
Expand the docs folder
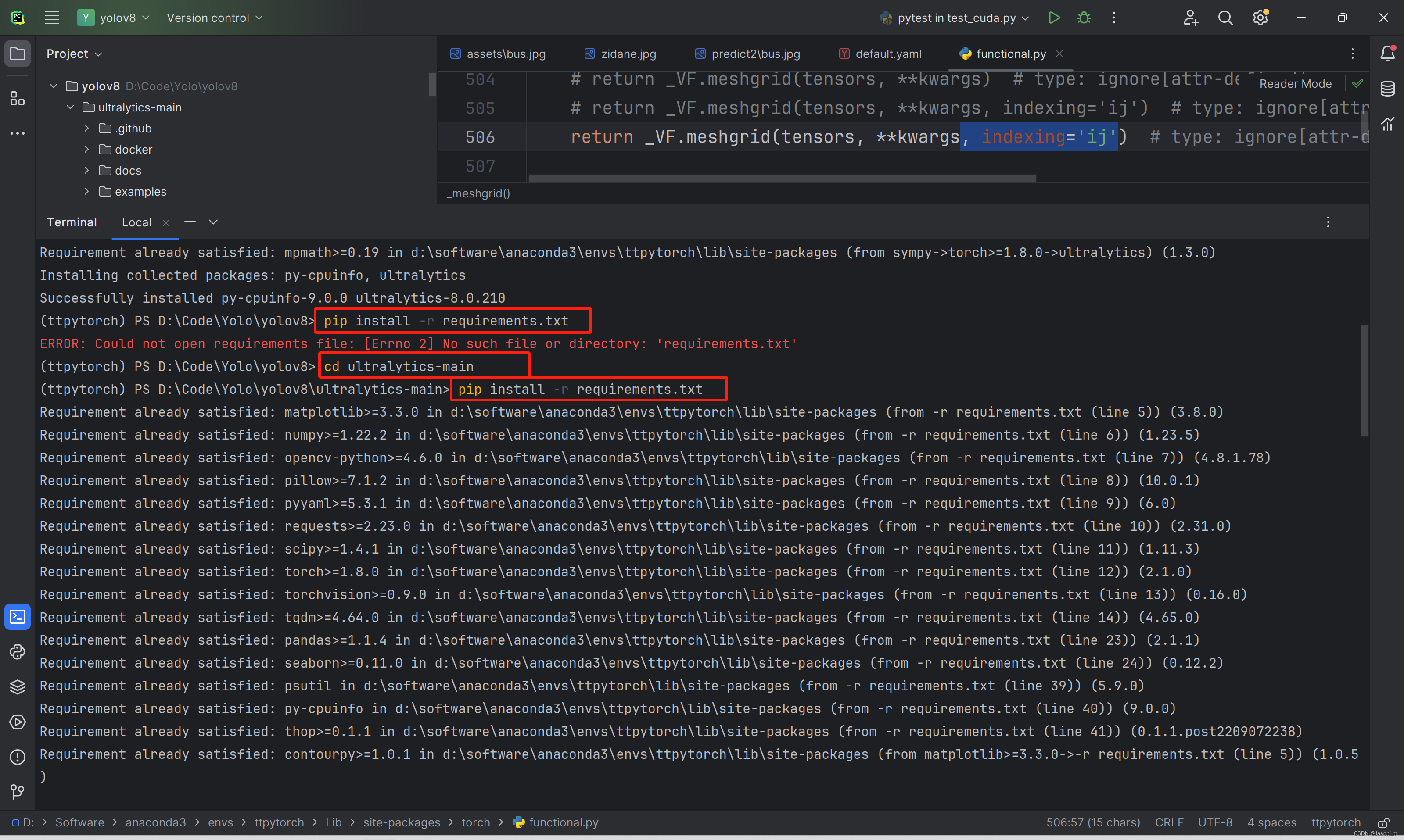point(86,170)
